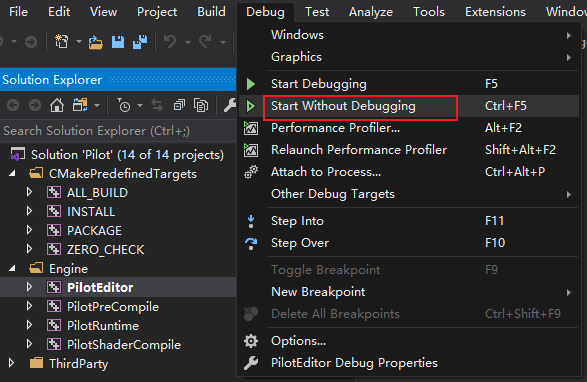Choose Attach to Process

pyautogui.click(x=408, y=172)
